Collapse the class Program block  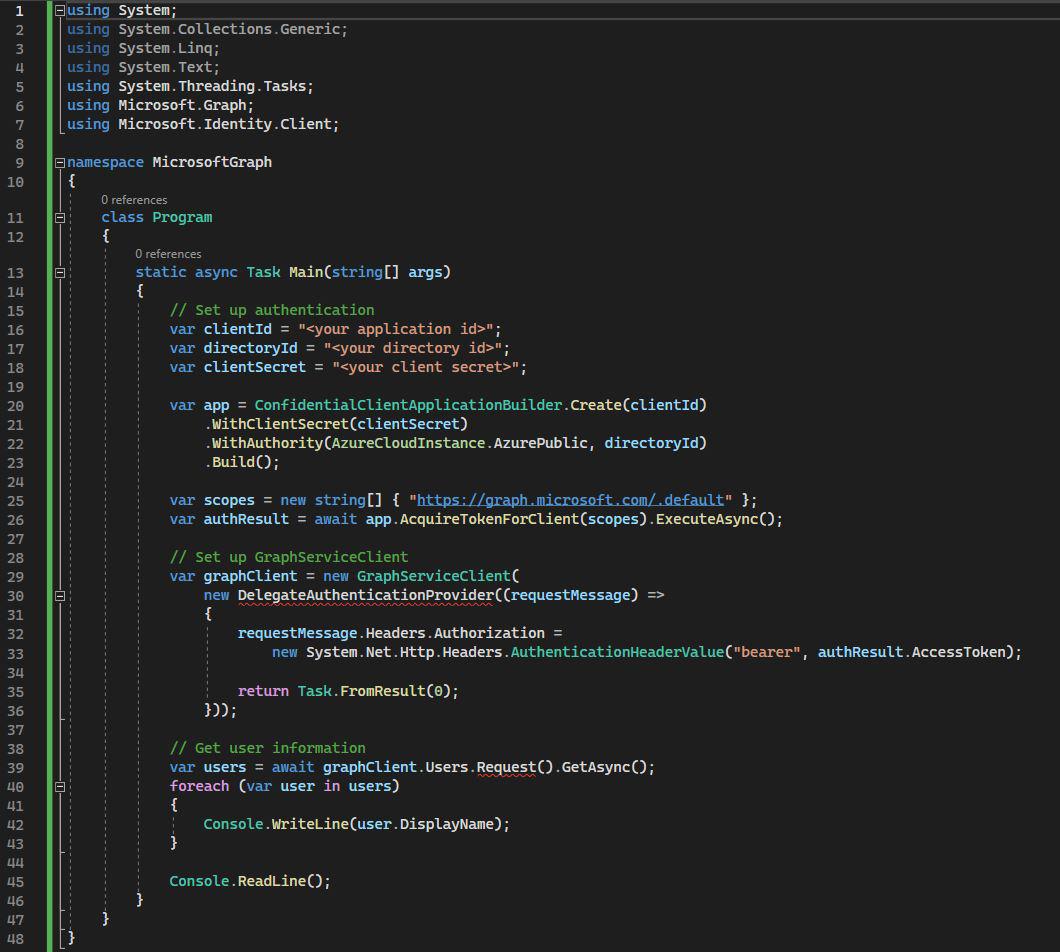59,218
